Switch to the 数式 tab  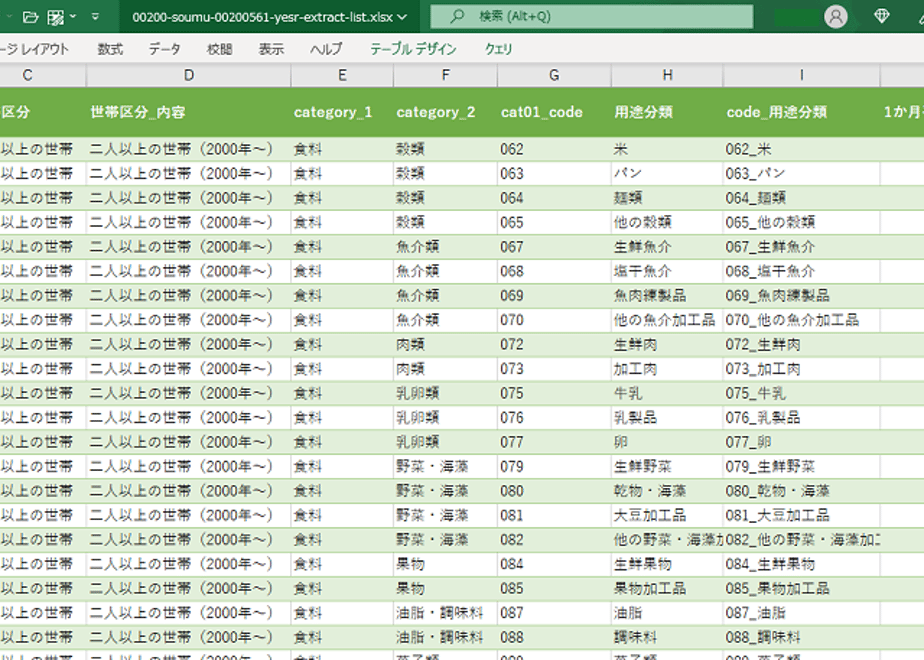coord(110,49)
